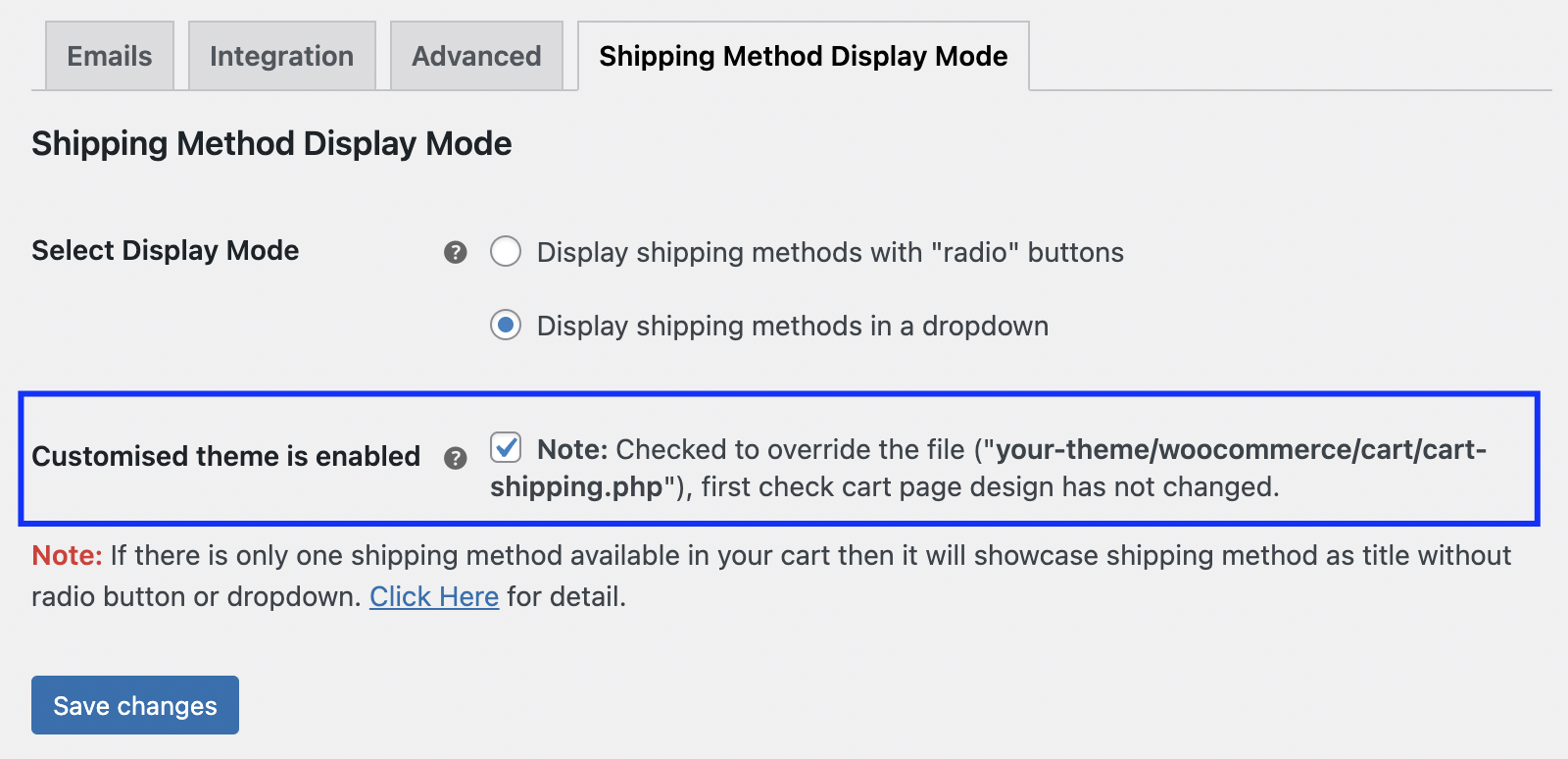Click the Customised theme is enabled field label
The image size is (1568, 759).
tap(225, 457)
